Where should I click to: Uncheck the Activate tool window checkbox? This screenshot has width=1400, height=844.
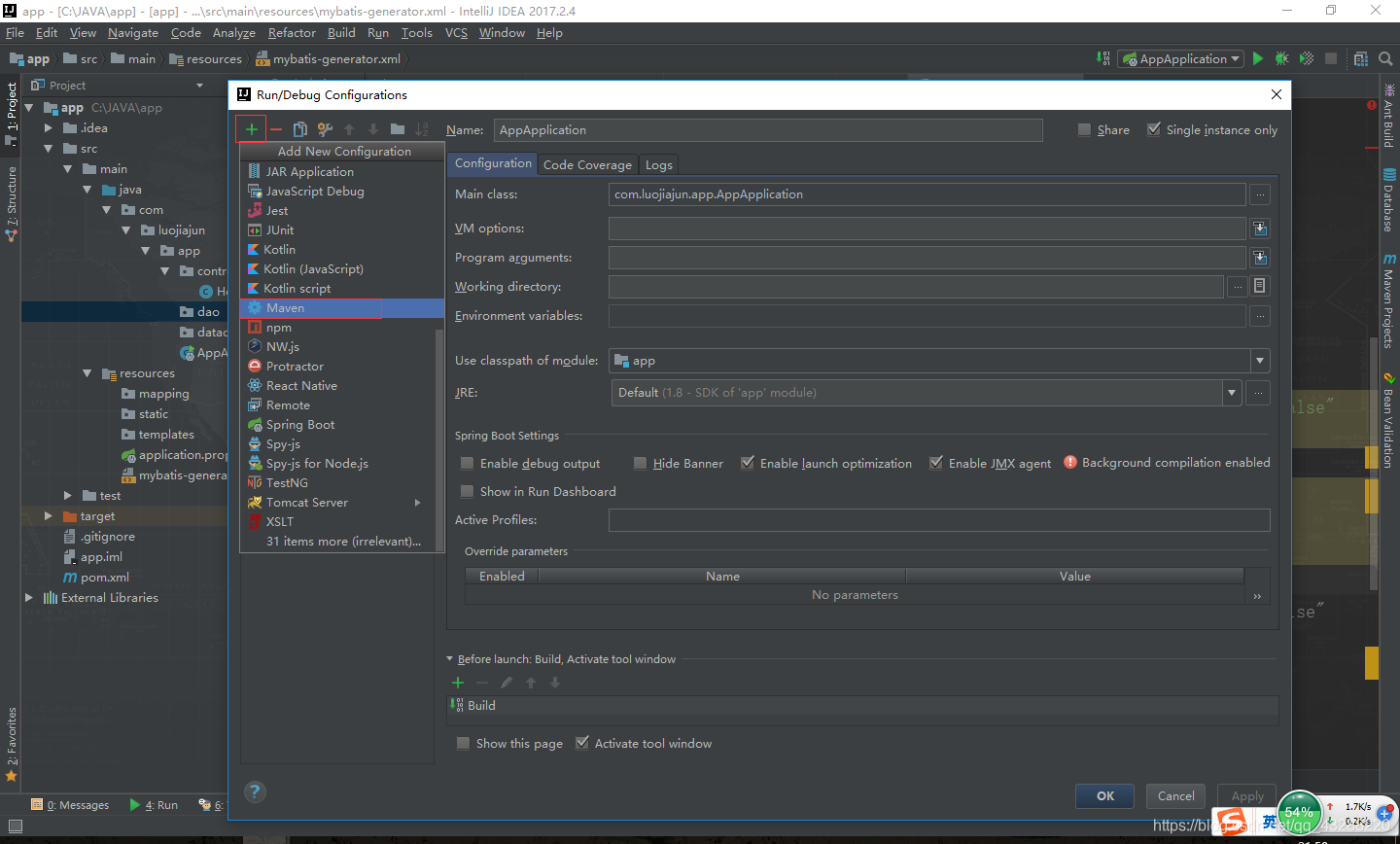coord(582,743)
